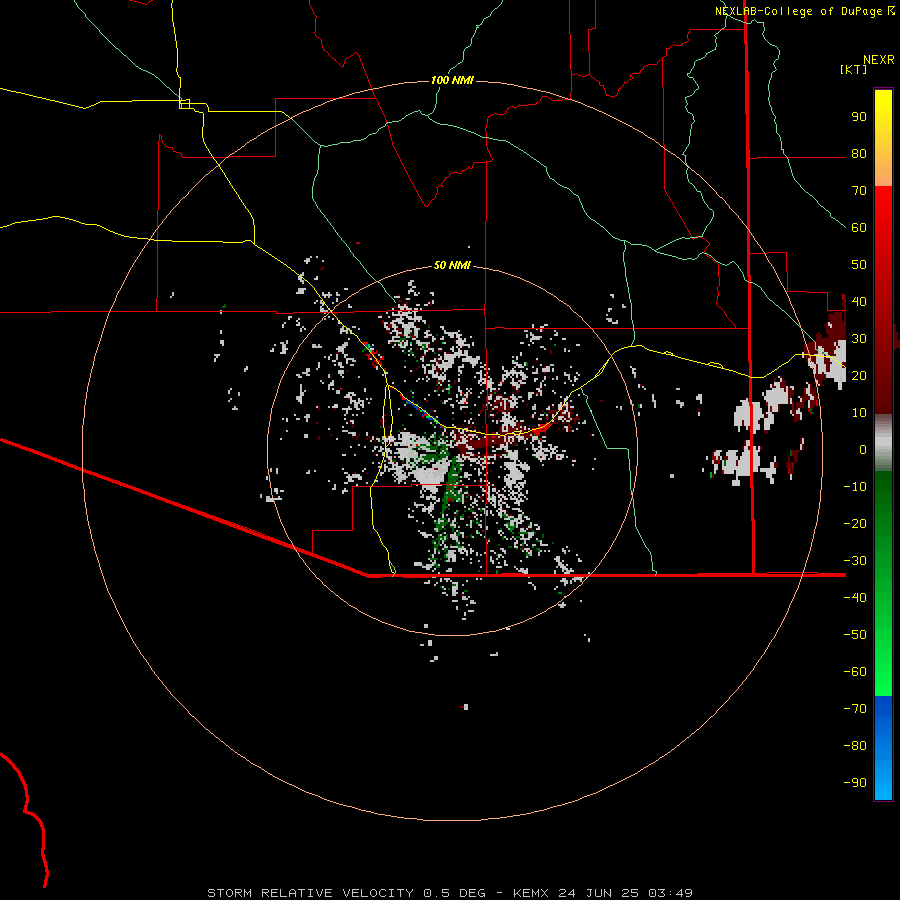Screen dimensions: 900x900
Task: Click the NEXLAB-College of DuPage credit text
Action: click(x=798, y=11)
